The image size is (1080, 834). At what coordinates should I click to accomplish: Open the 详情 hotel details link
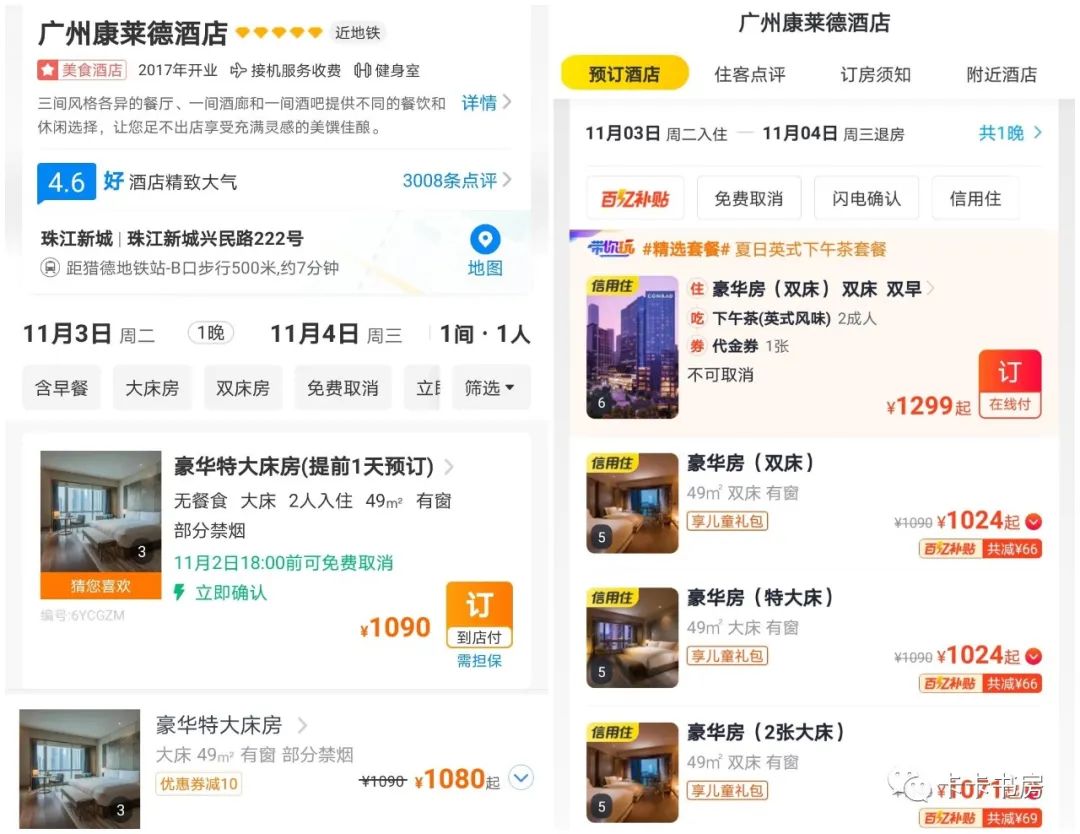click(x=486, y=103)
